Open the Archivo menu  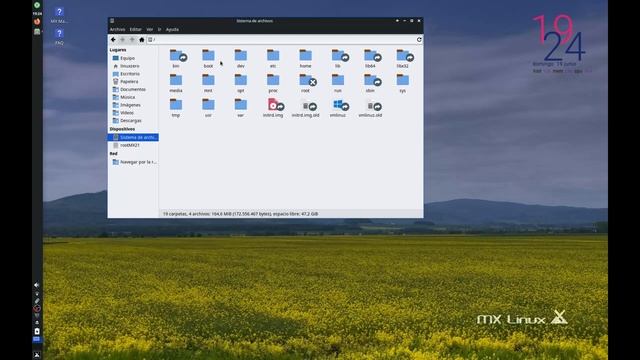pyautogui.click(x=118, y=29)
